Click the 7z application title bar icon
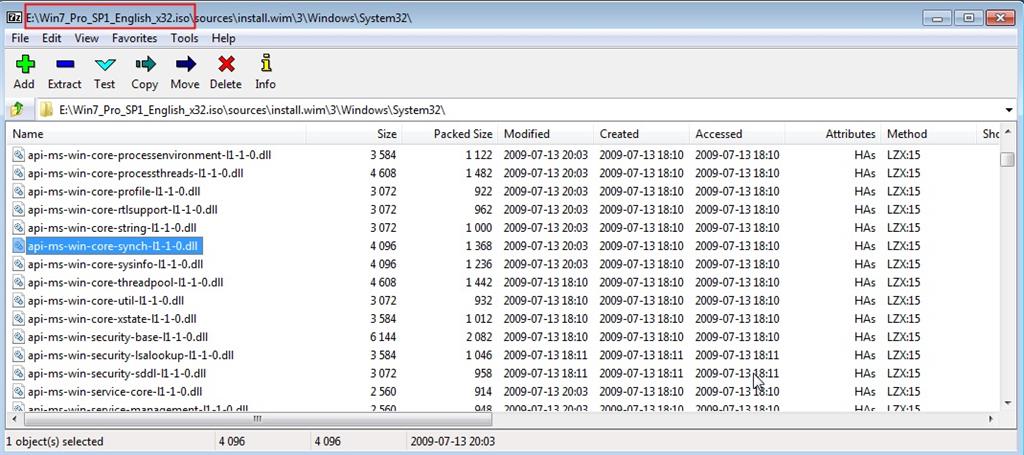 coord(14,18)
